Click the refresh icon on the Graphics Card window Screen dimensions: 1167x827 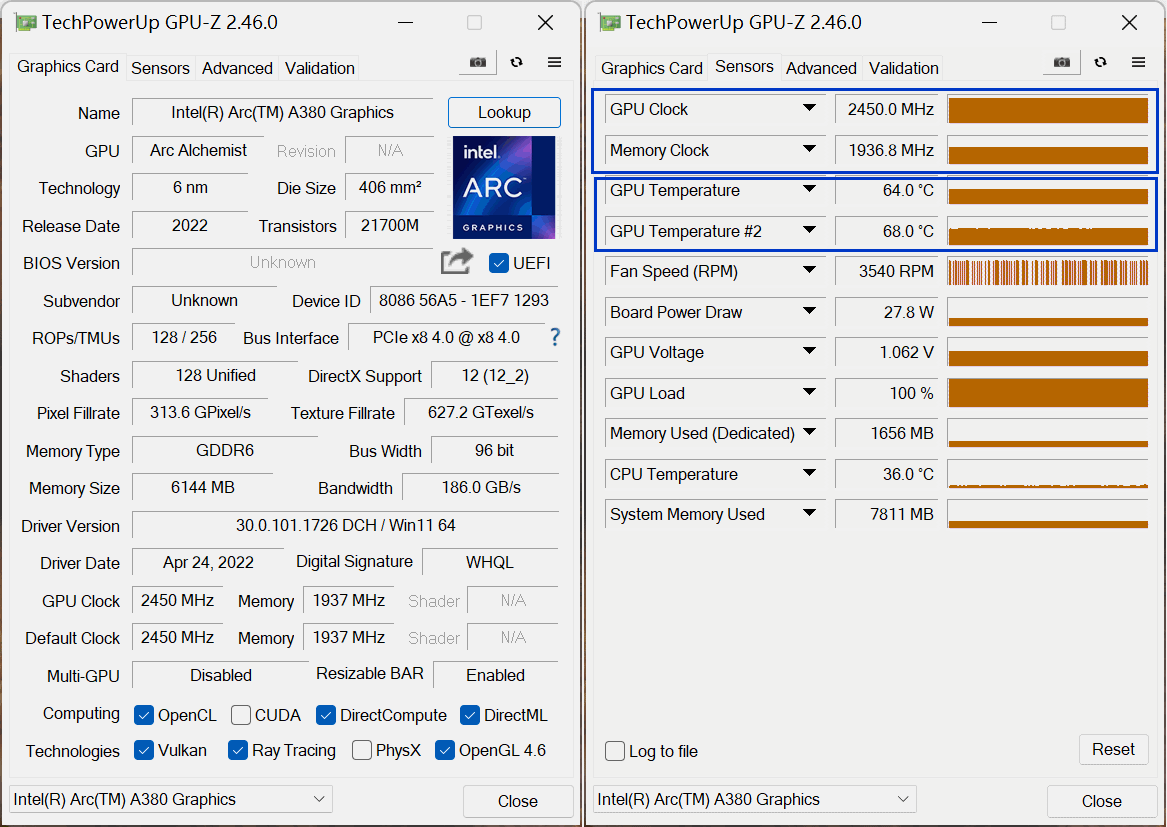coord(516,61)
